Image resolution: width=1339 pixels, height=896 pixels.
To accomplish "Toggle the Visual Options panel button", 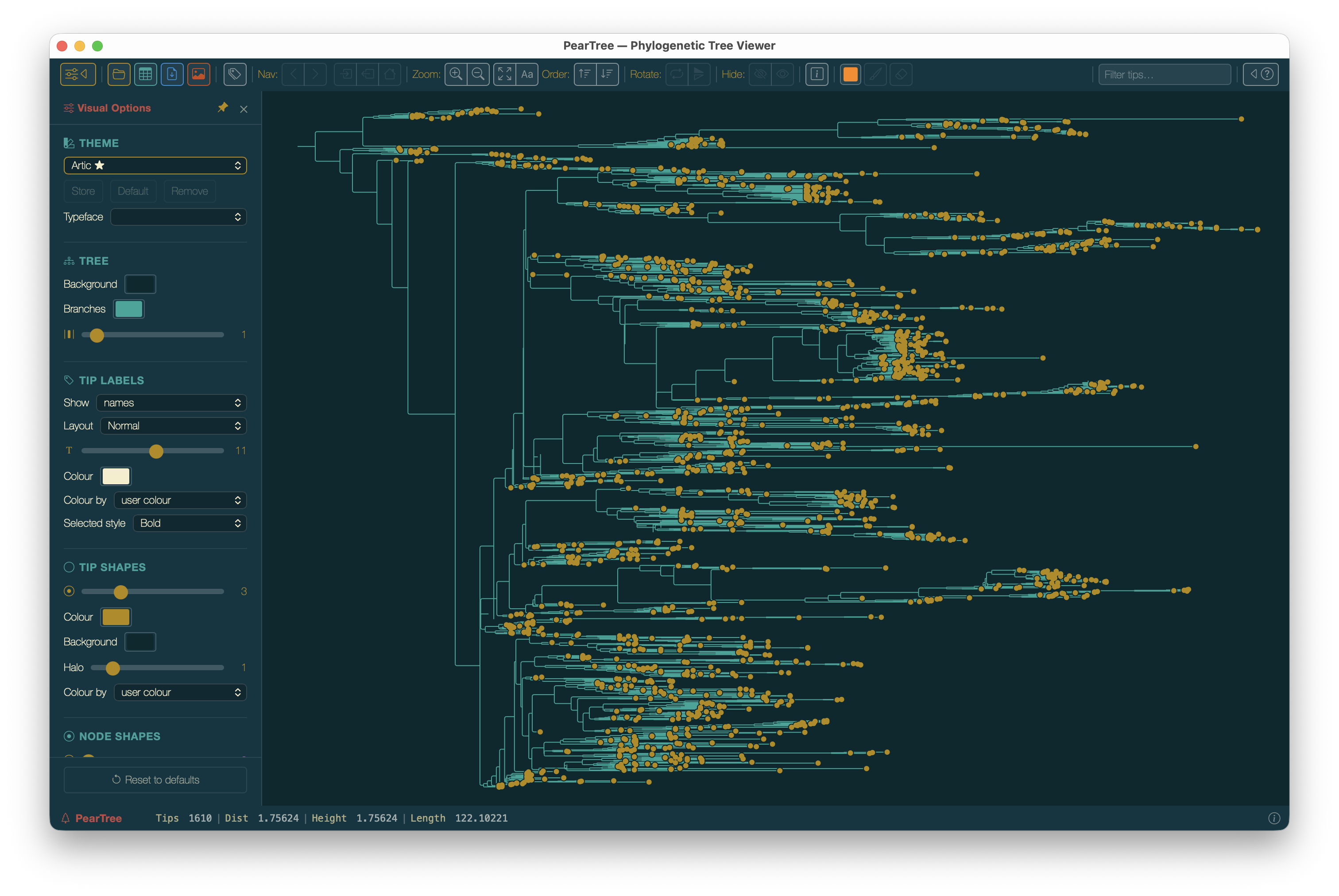I will tap(78, 74).
